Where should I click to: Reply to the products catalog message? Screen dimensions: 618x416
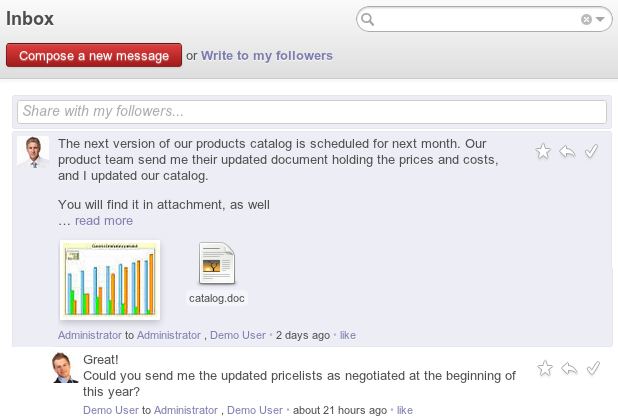coord(567,151)
